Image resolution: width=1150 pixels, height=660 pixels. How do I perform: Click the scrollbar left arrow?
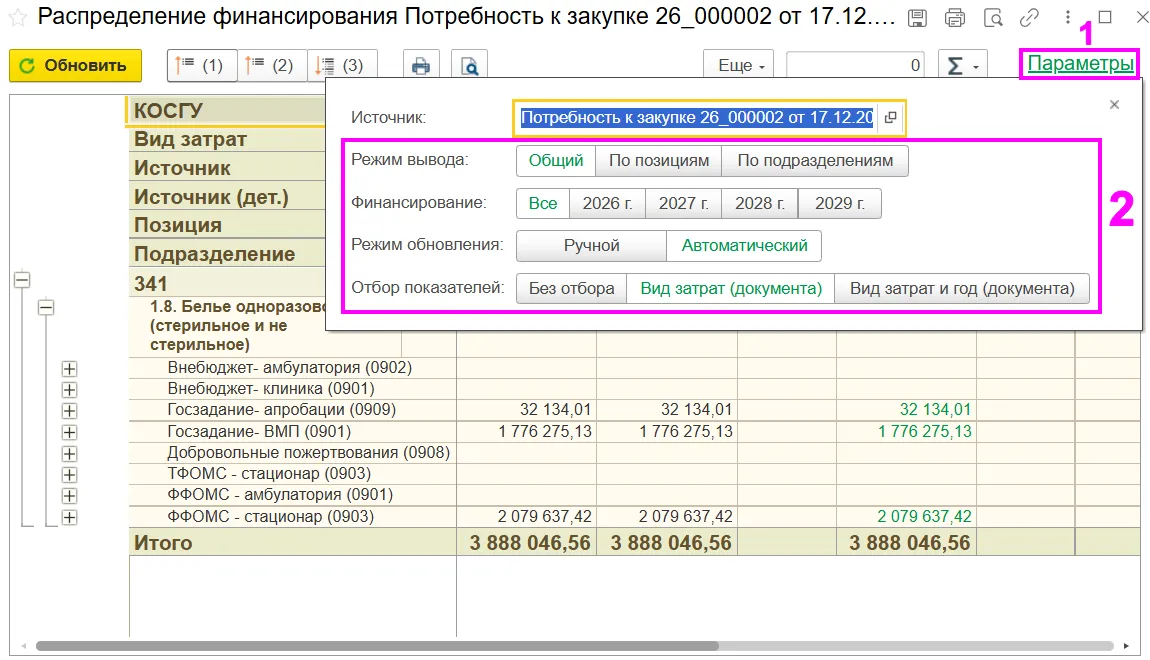coord(23,646)
